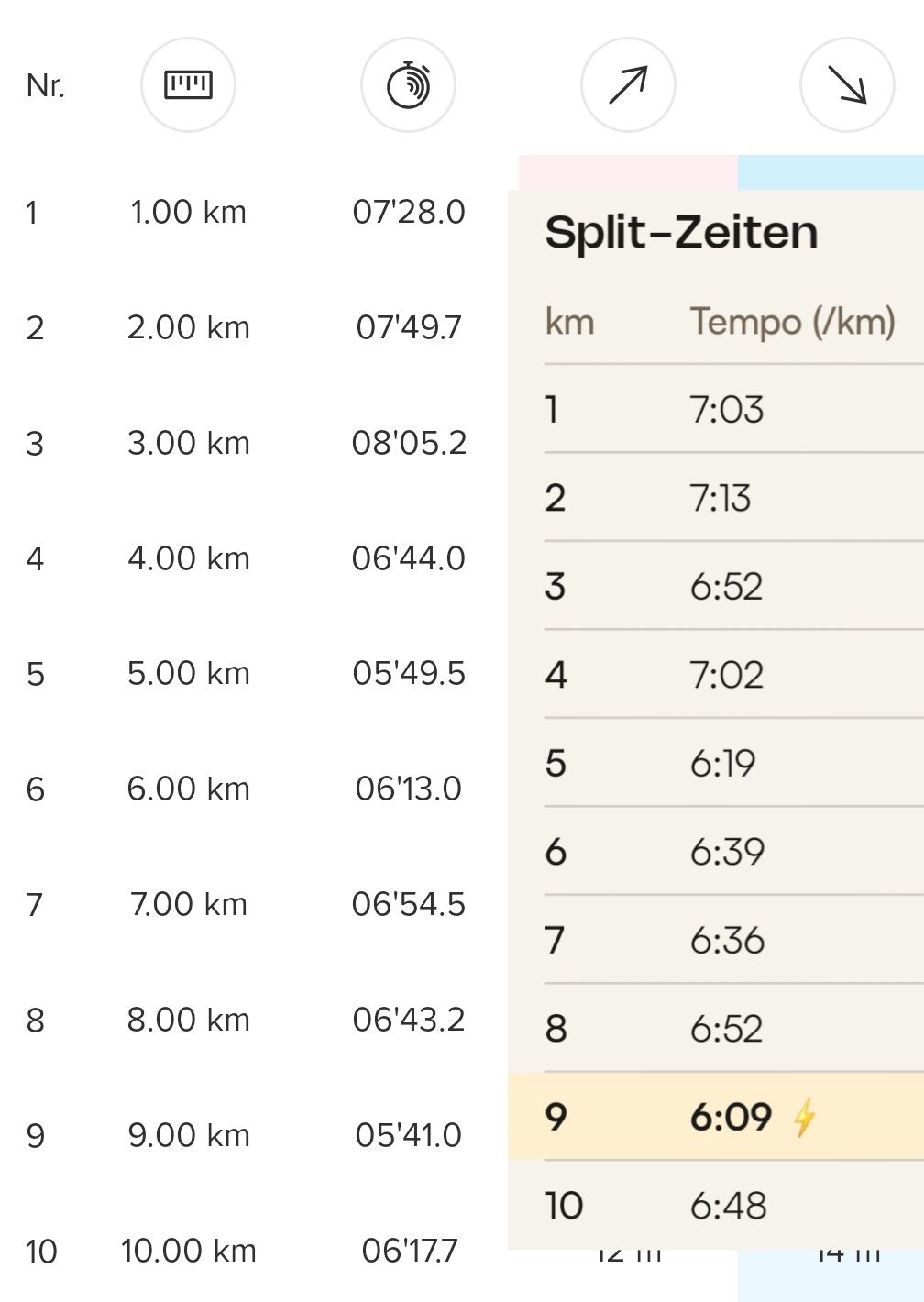924x1302 pixels.
Task: Tap the Tempo (/km) column header
Action: click(793, 322)
